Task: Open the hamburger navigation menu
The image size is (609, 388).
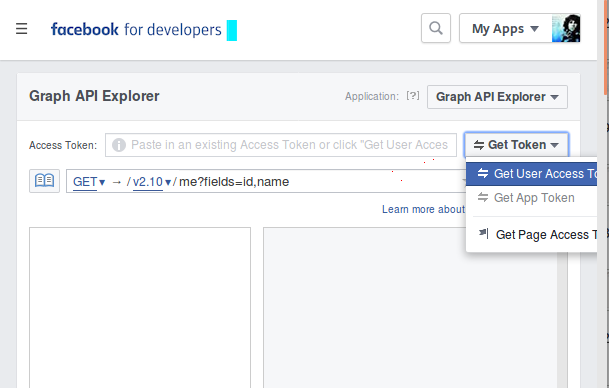Action: click(21, 28)
